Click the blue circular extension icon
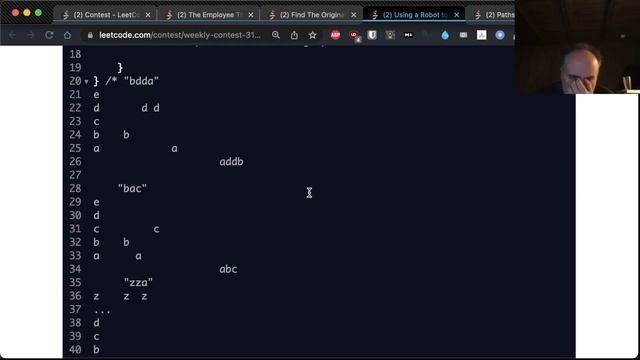 pyautogui.click(x=500, y=35)
